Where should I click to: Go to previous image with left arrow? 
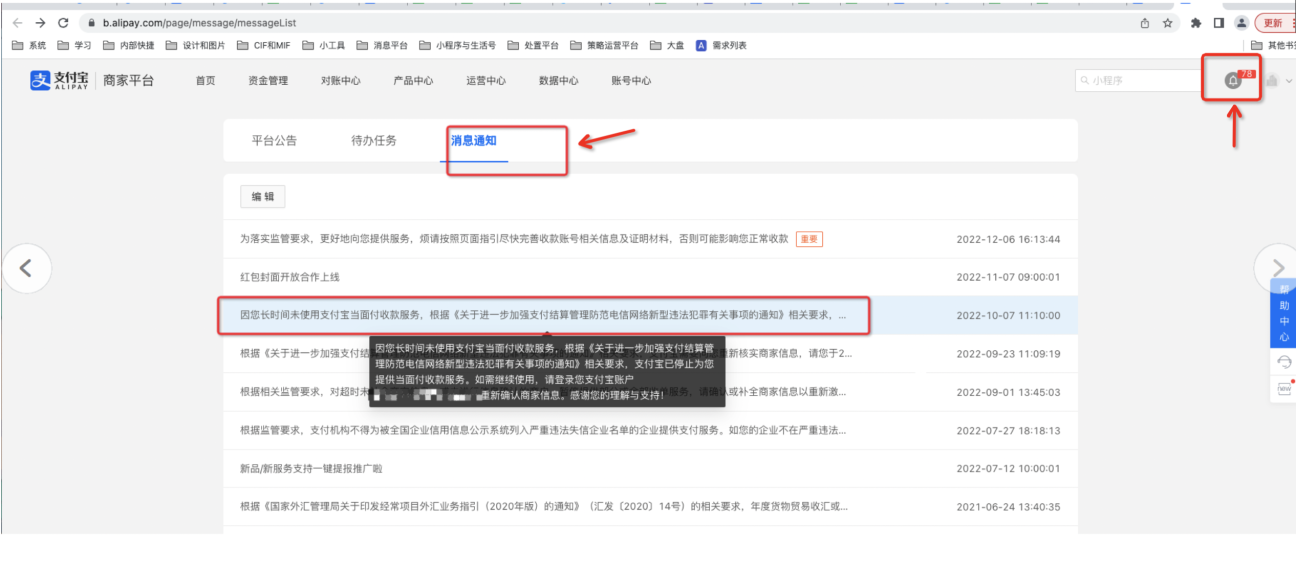(27, 268)
